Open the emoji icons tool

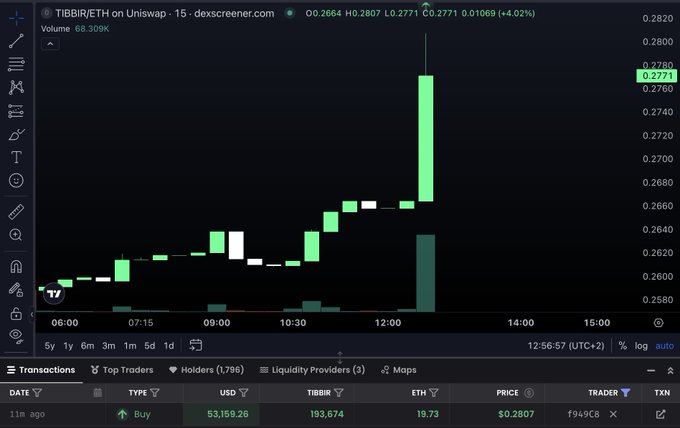16,180
